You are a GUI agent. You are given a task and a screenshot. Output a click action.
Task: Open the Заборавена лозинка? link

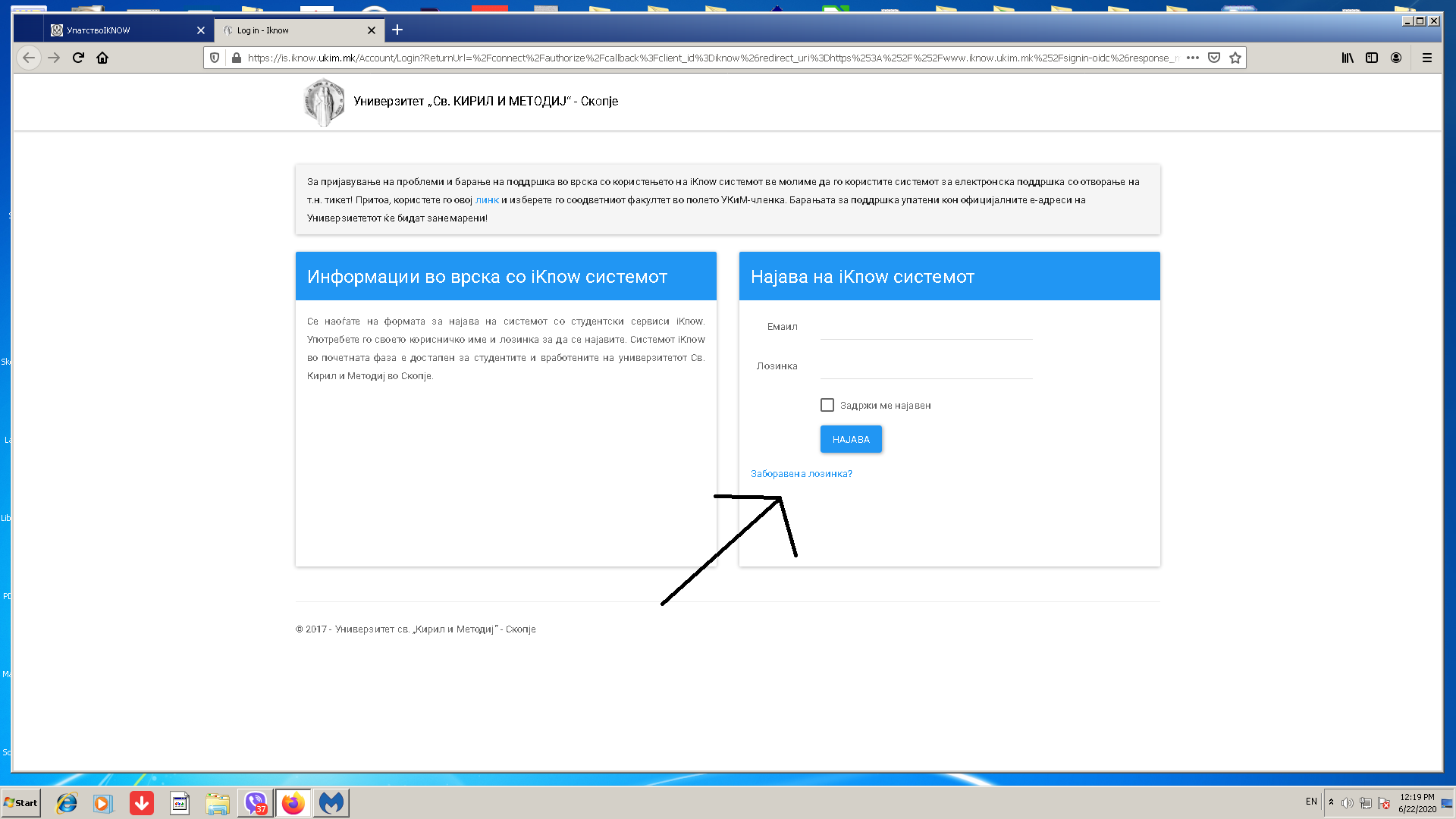[x=802, y=474]
